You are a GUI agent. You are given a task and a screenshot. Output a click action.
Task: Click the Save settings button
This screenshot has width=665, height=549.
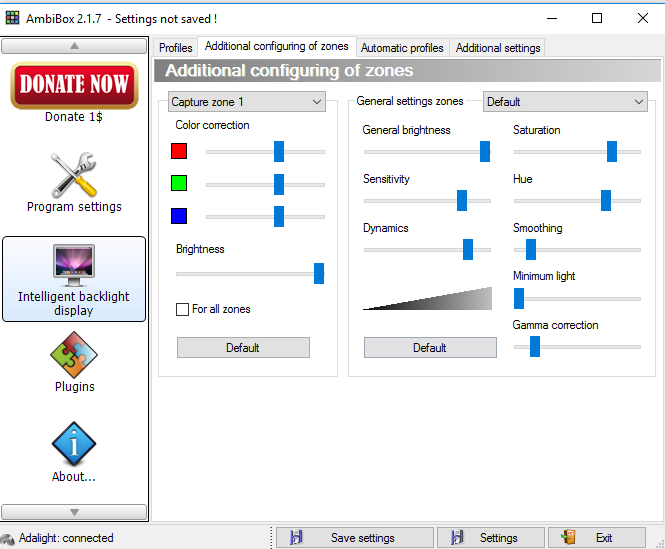(x=355, y=538)
